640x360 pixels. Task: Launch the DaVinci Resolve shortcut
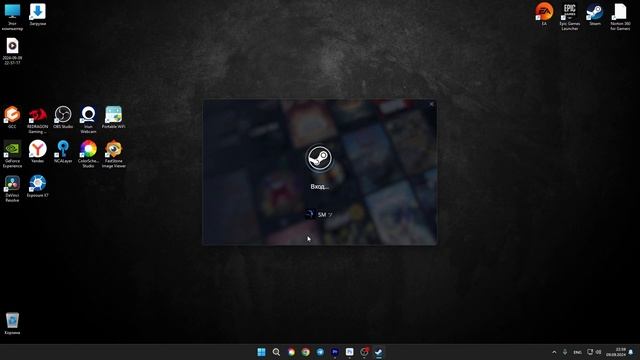coord(12,189)
